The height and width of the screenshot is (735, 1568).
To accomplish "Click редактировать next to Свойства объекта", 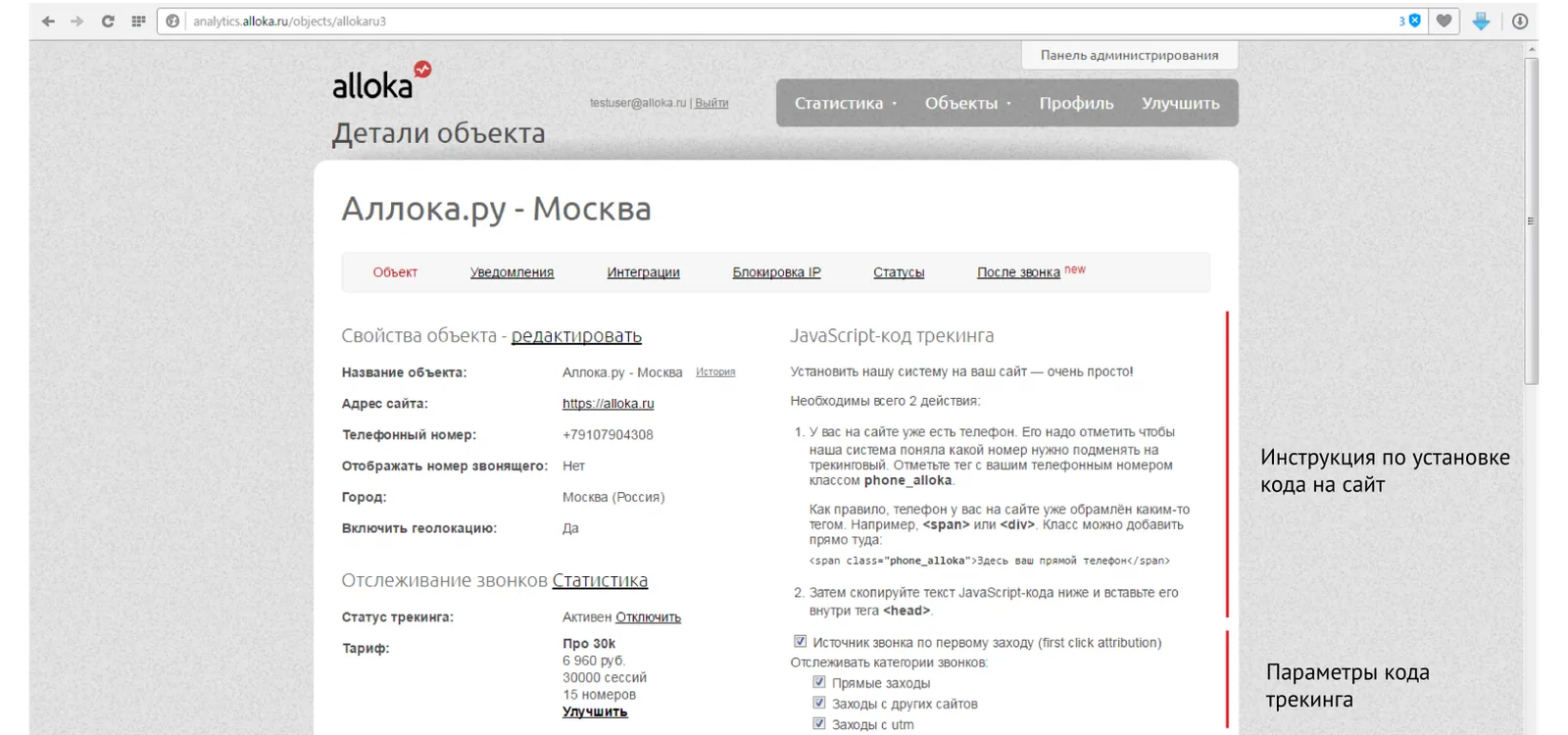I will coord(576,336).
